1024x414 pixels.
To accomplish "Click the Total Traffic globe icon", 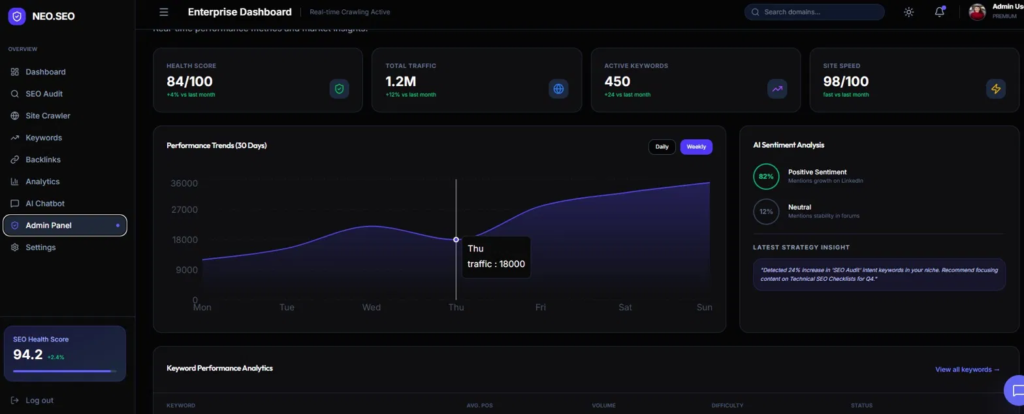I will tap(558, 89).
